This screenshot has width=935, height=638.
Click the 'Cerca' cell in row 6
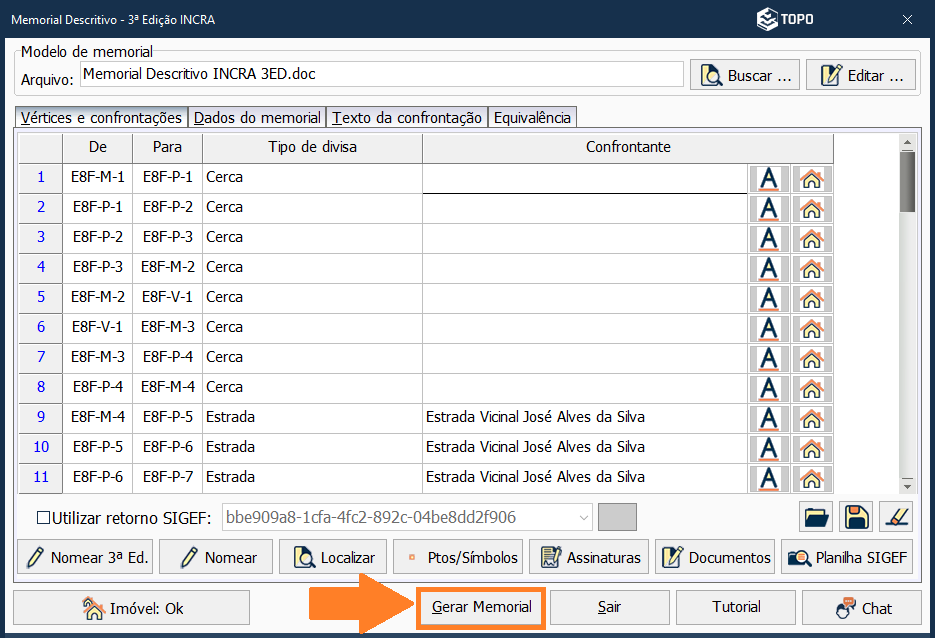tap(312, 327)
